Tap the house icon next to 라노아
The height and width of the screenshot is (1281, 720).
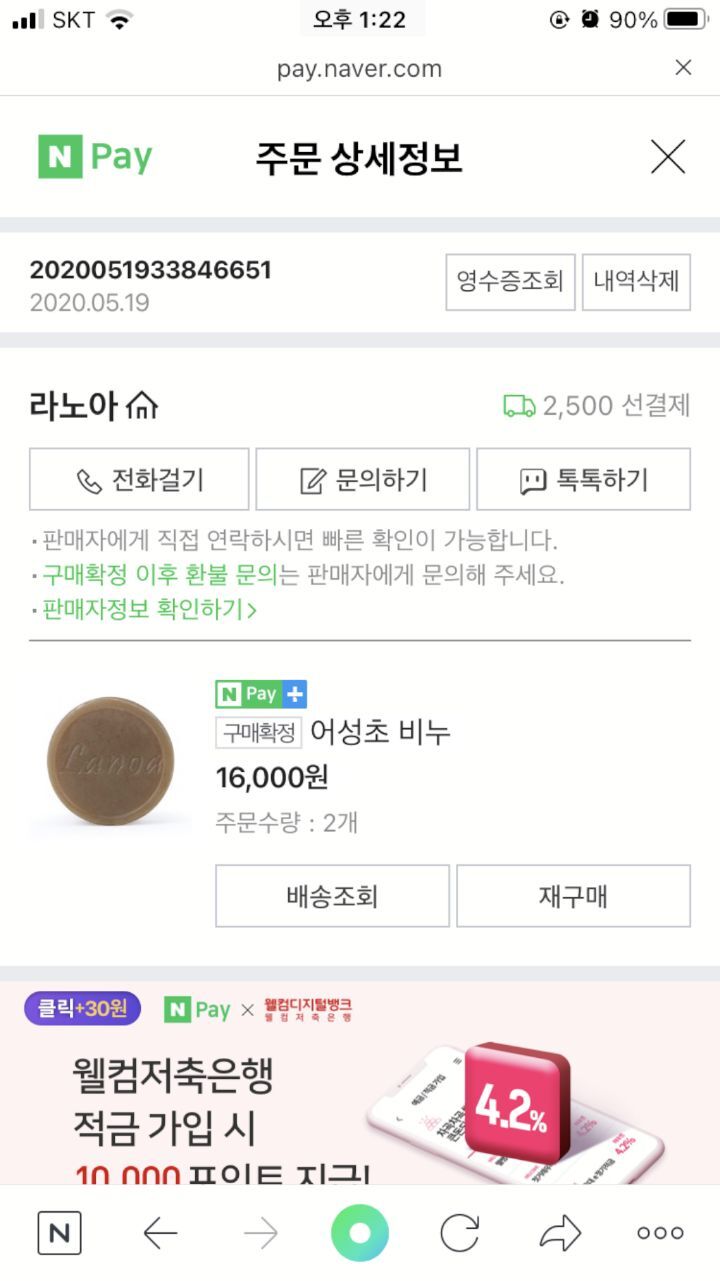point(143,406)
